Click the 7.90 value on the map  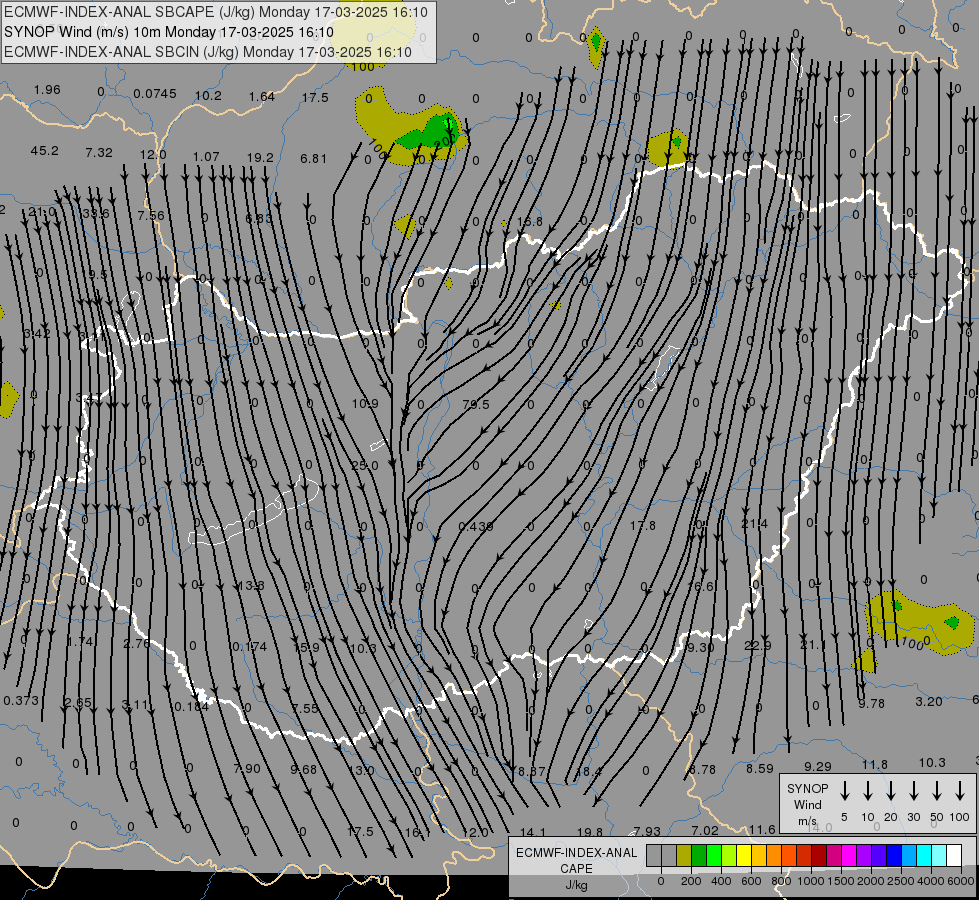247,768
